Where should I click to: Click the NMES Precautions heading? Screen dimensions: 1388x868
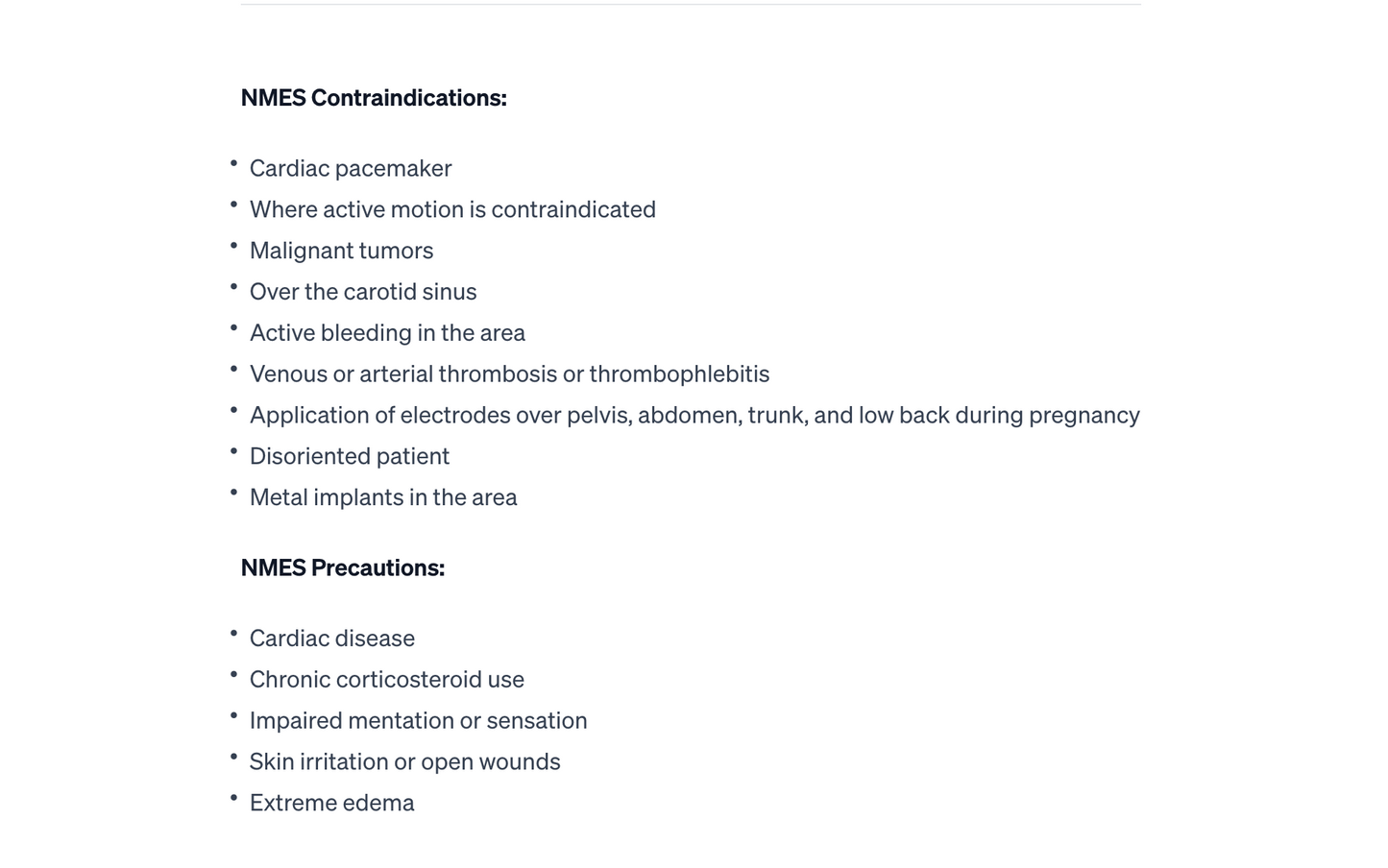click(x=343, y=568)
